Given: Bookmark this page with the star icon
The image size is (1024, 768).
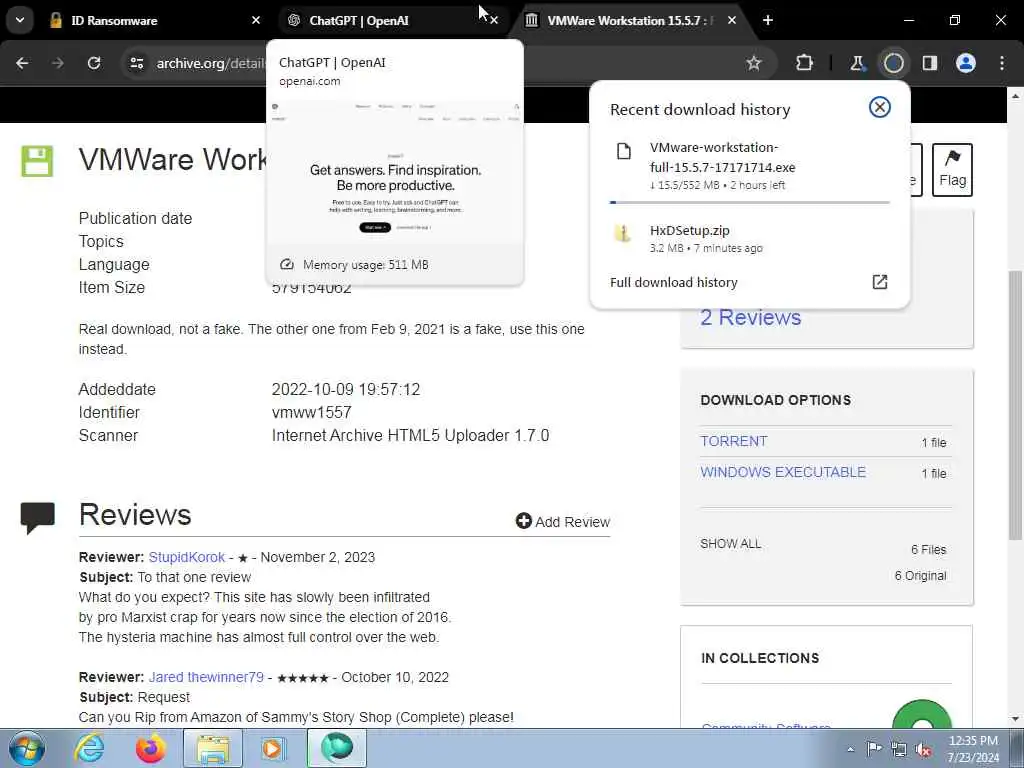Looking at the screenshot, I should pos(754,63).
